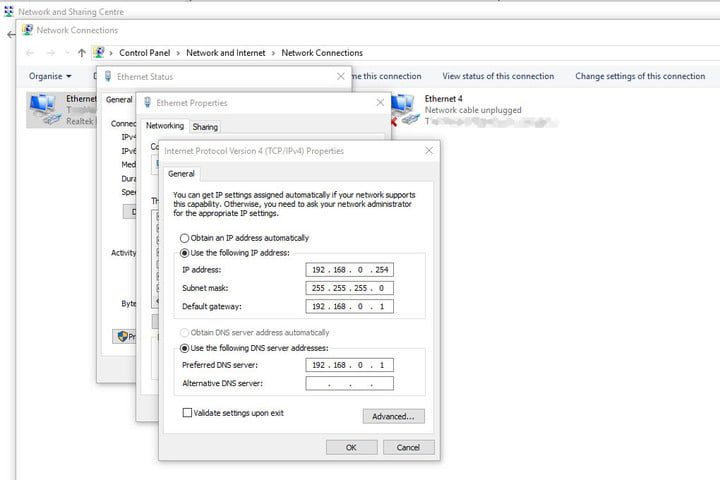Click the Back arrow in Network Connections

(x=30, y=53)
